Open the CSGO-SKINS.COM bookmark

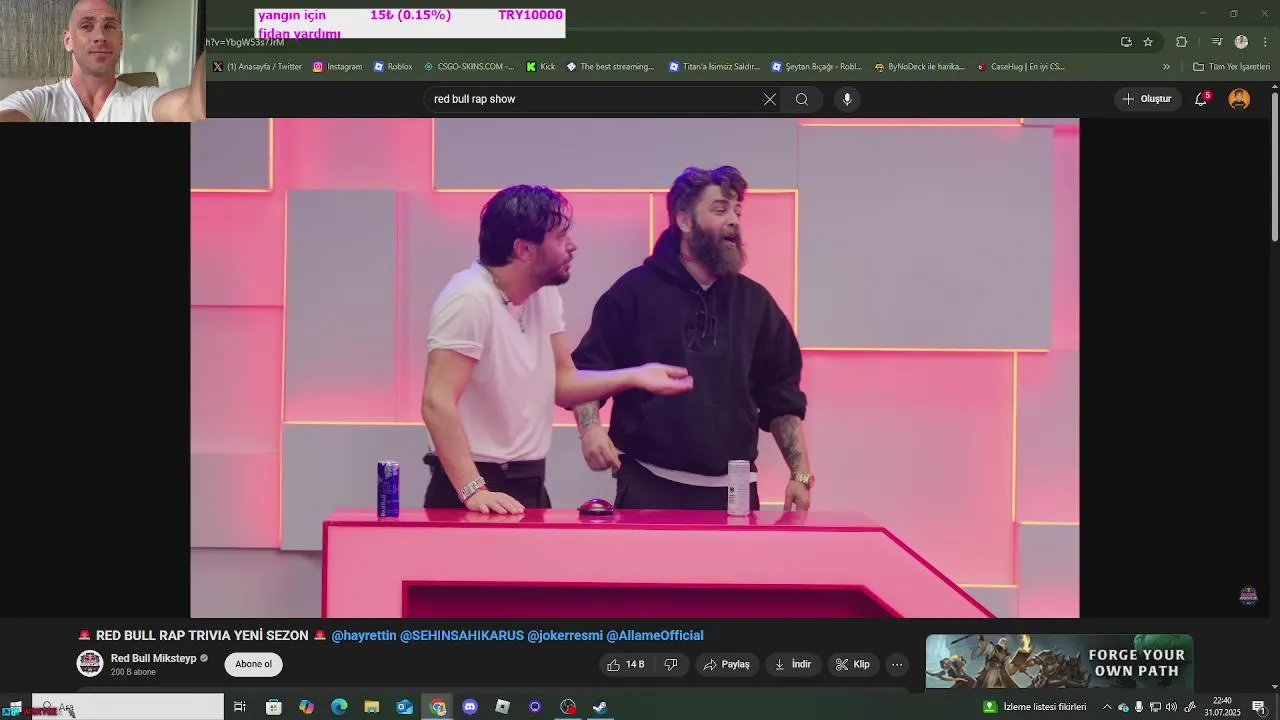pos(468,67)
